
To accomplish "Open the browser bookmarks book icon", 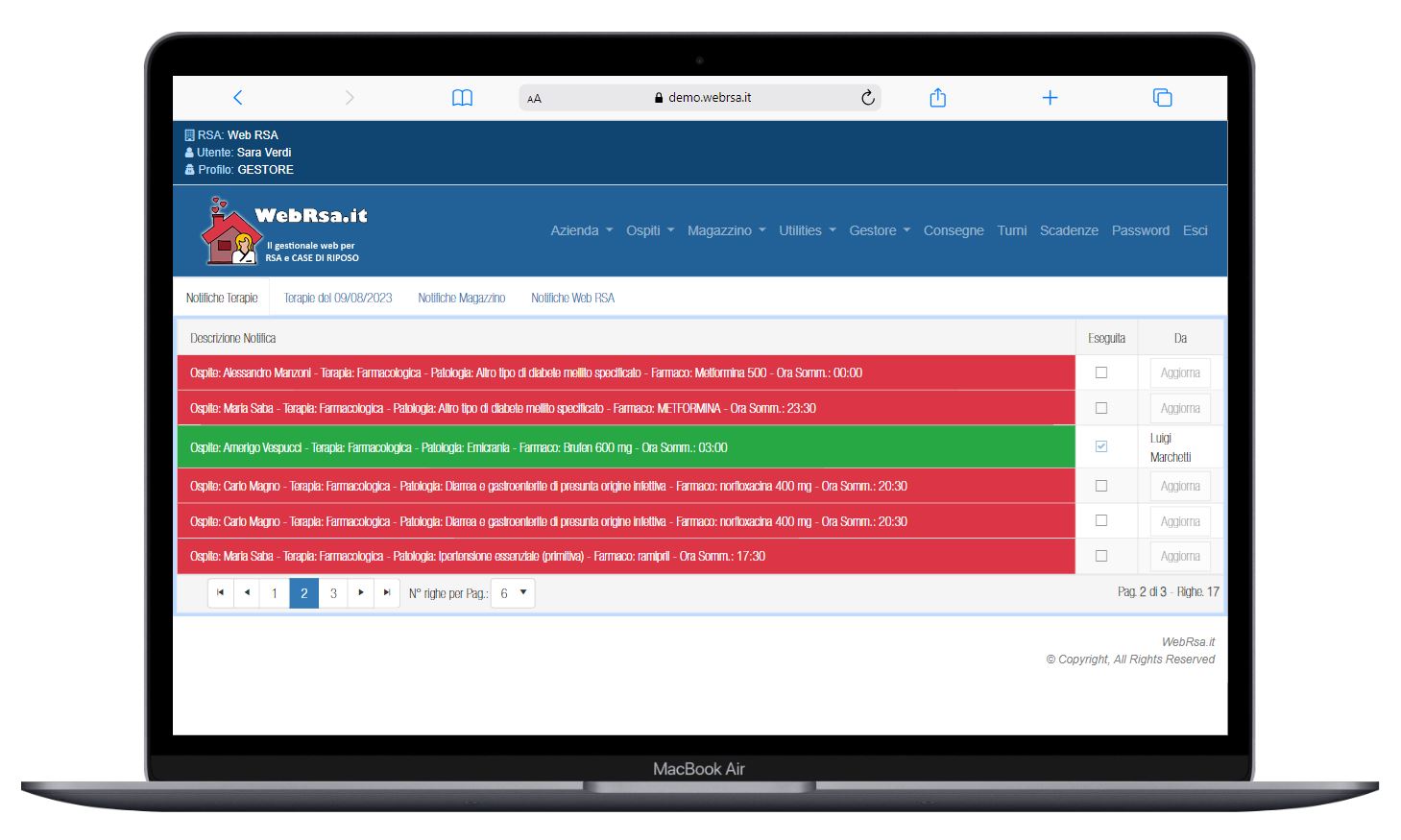I will (462, 98).
